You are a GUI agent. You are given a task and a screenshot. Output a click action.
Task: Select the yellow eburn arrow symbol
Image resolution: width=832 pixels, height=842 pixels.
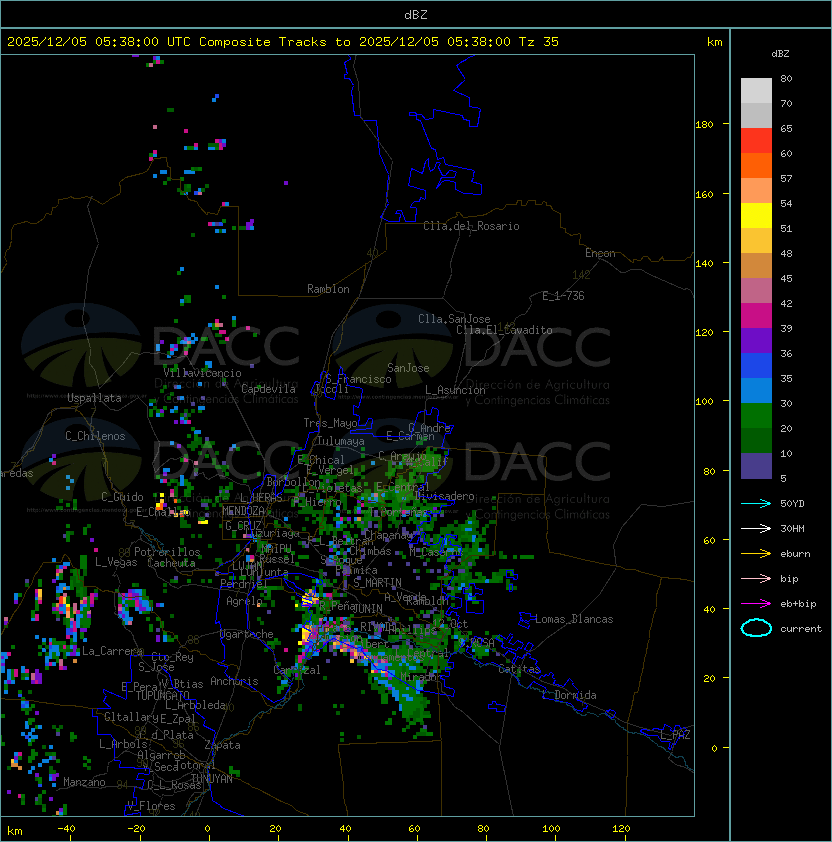tap(756, 554)
